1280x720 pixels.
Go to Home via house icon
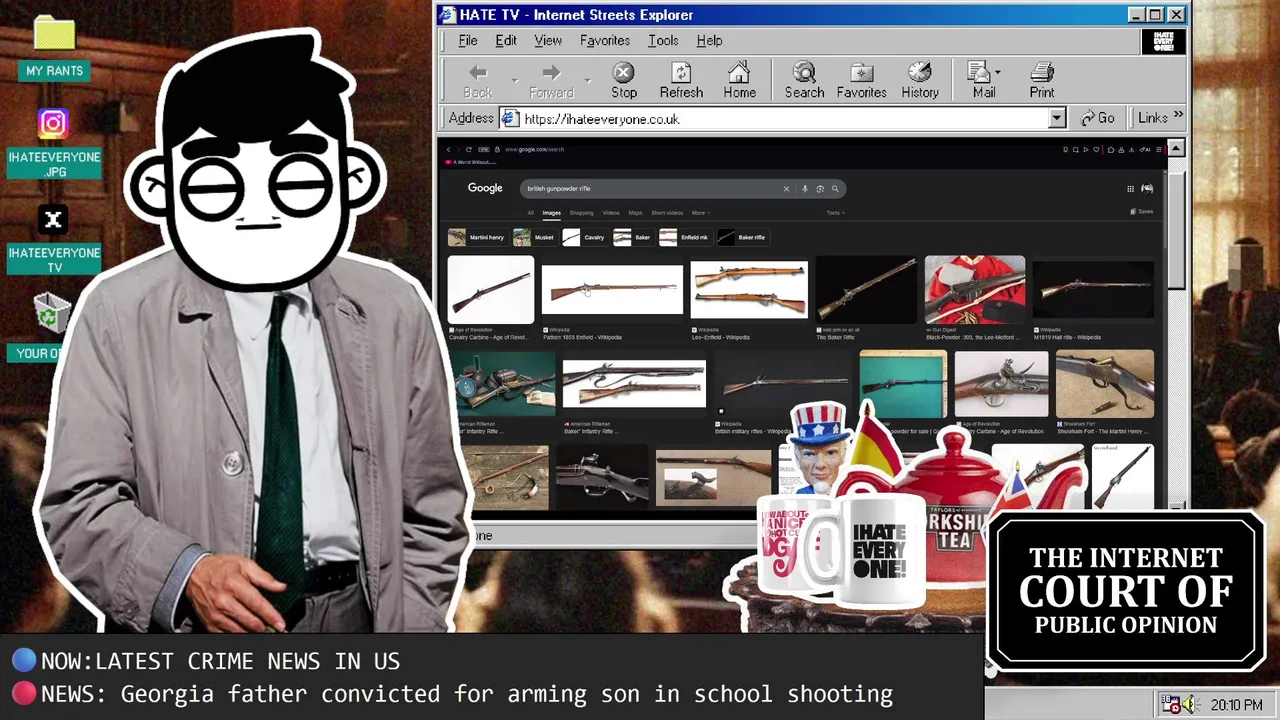(739, 80)
